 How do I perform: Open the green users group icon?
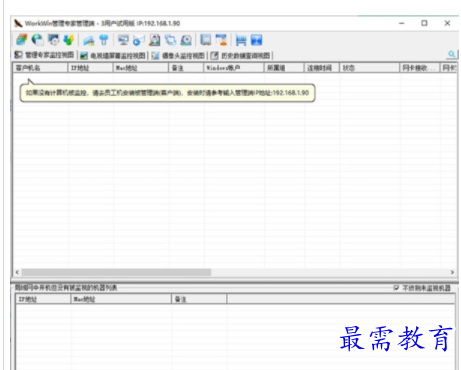pos(69,40)
